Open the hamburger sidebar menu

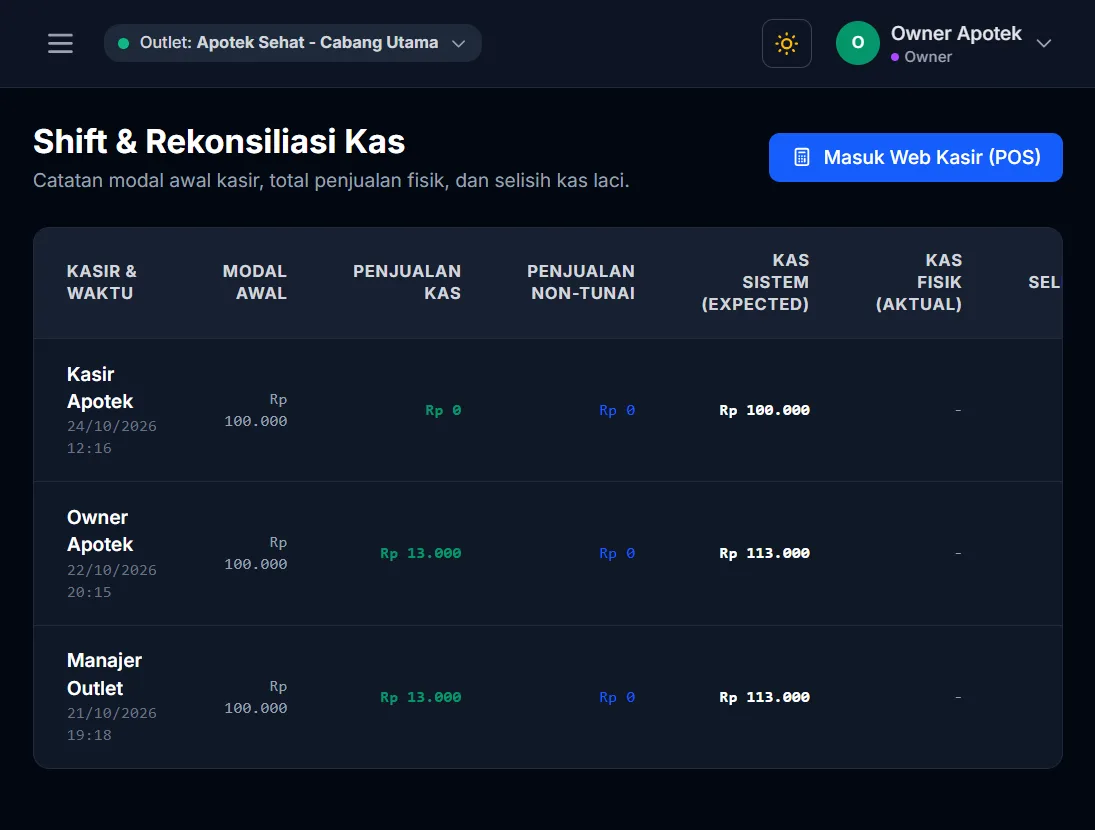point(60,43)
